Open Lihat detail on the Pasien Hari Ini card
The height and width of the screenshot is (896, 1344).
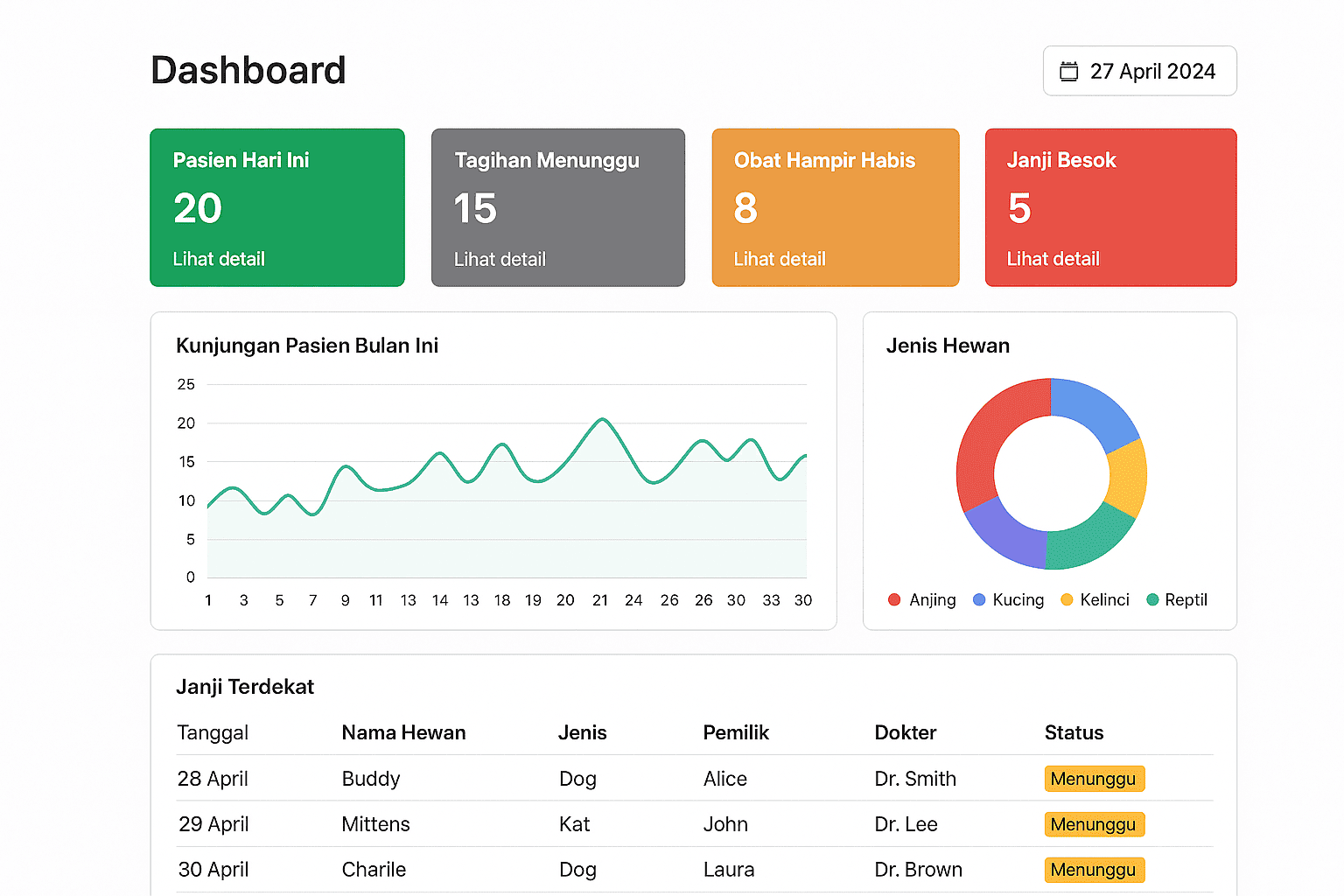[218, 259]
